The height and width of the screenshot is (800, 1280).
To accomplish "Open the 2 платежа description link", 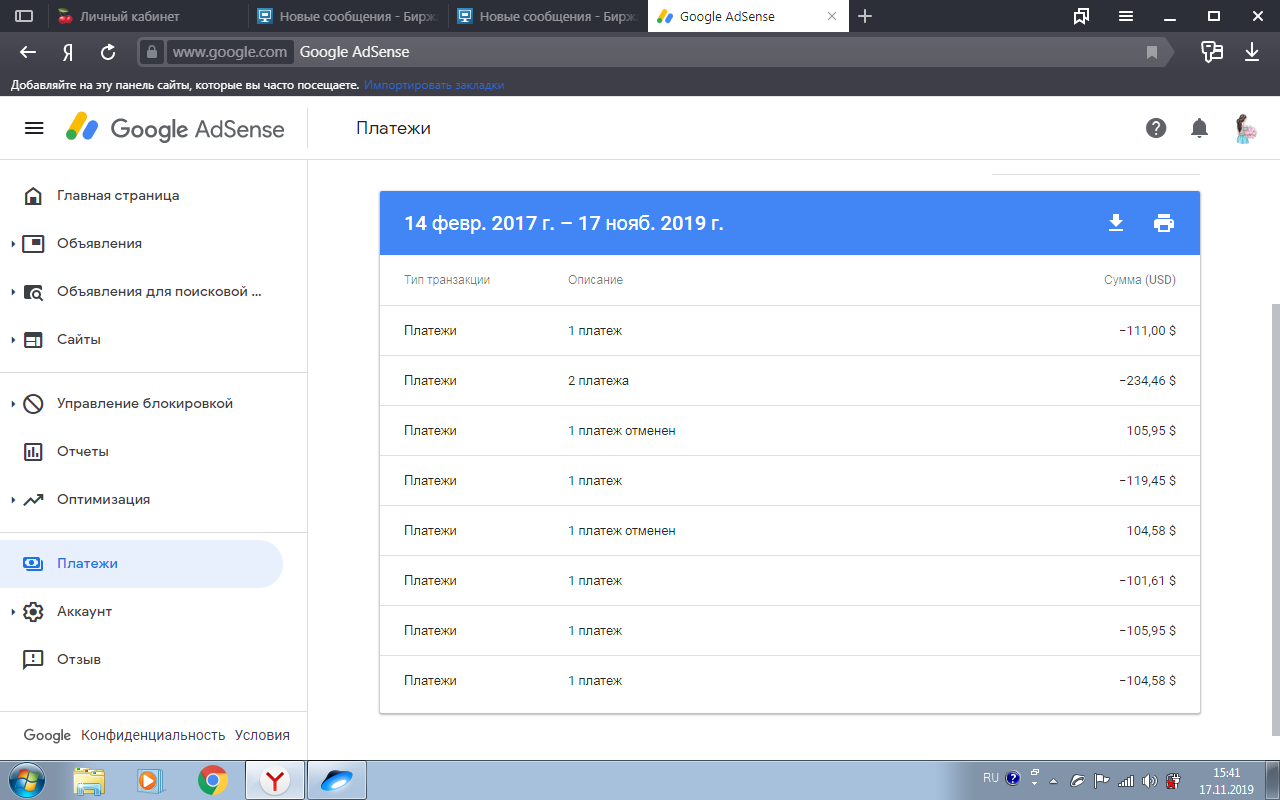I will coord(598,381).
